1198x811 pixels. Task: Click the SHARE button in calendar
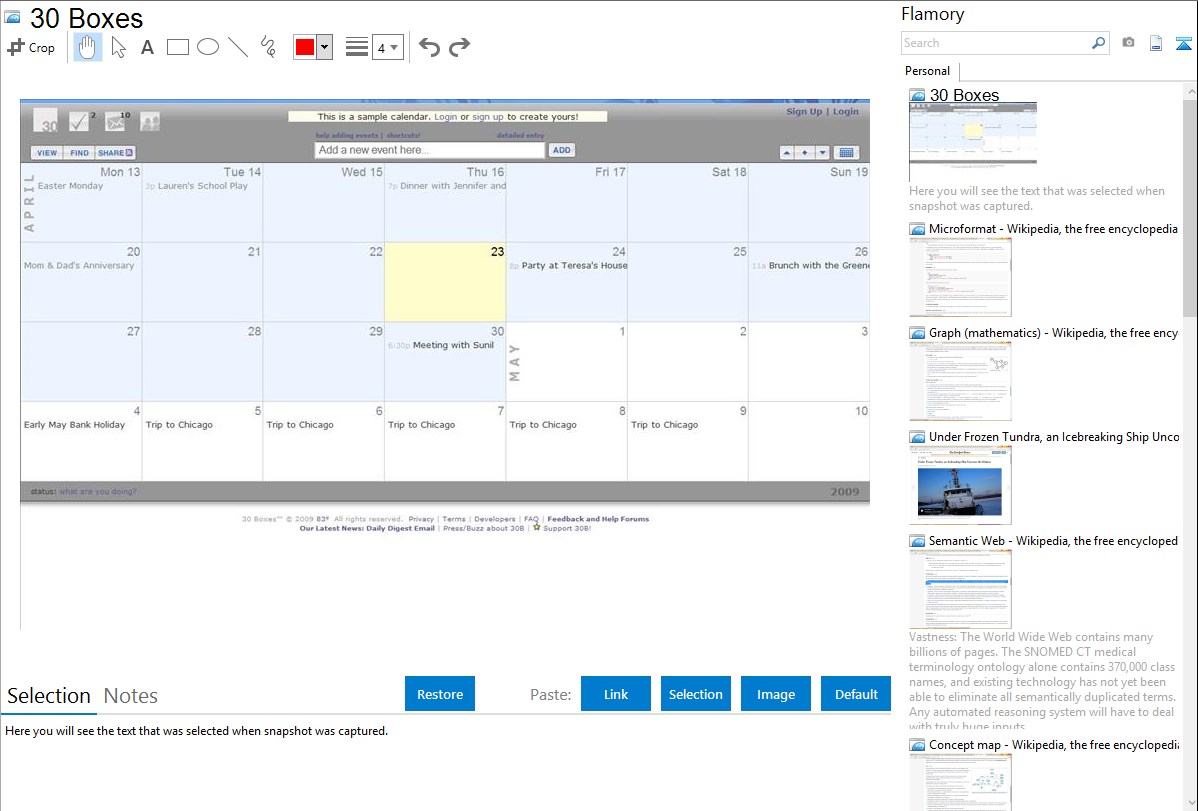(x=115, y=153)
